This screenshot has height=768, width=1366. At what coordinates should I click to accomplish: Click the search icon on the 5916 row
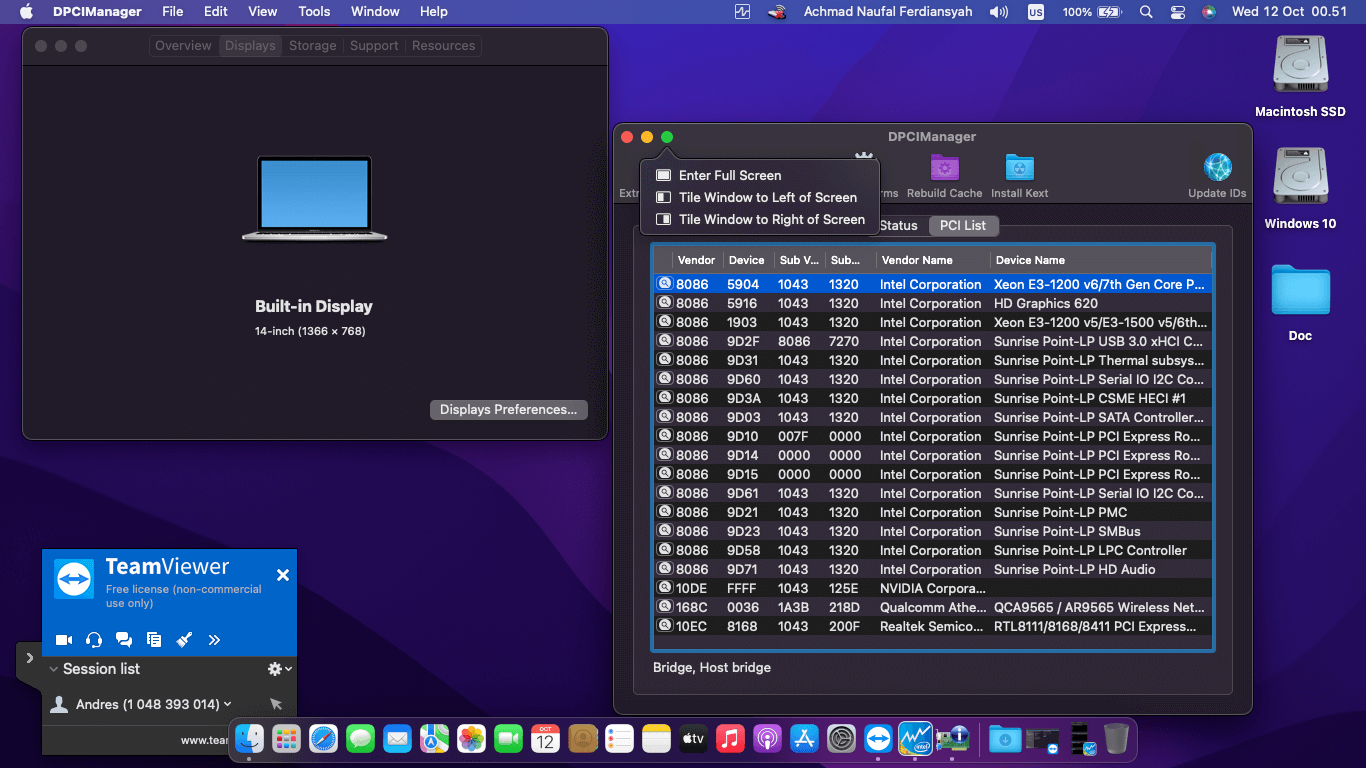coord(664,303)
